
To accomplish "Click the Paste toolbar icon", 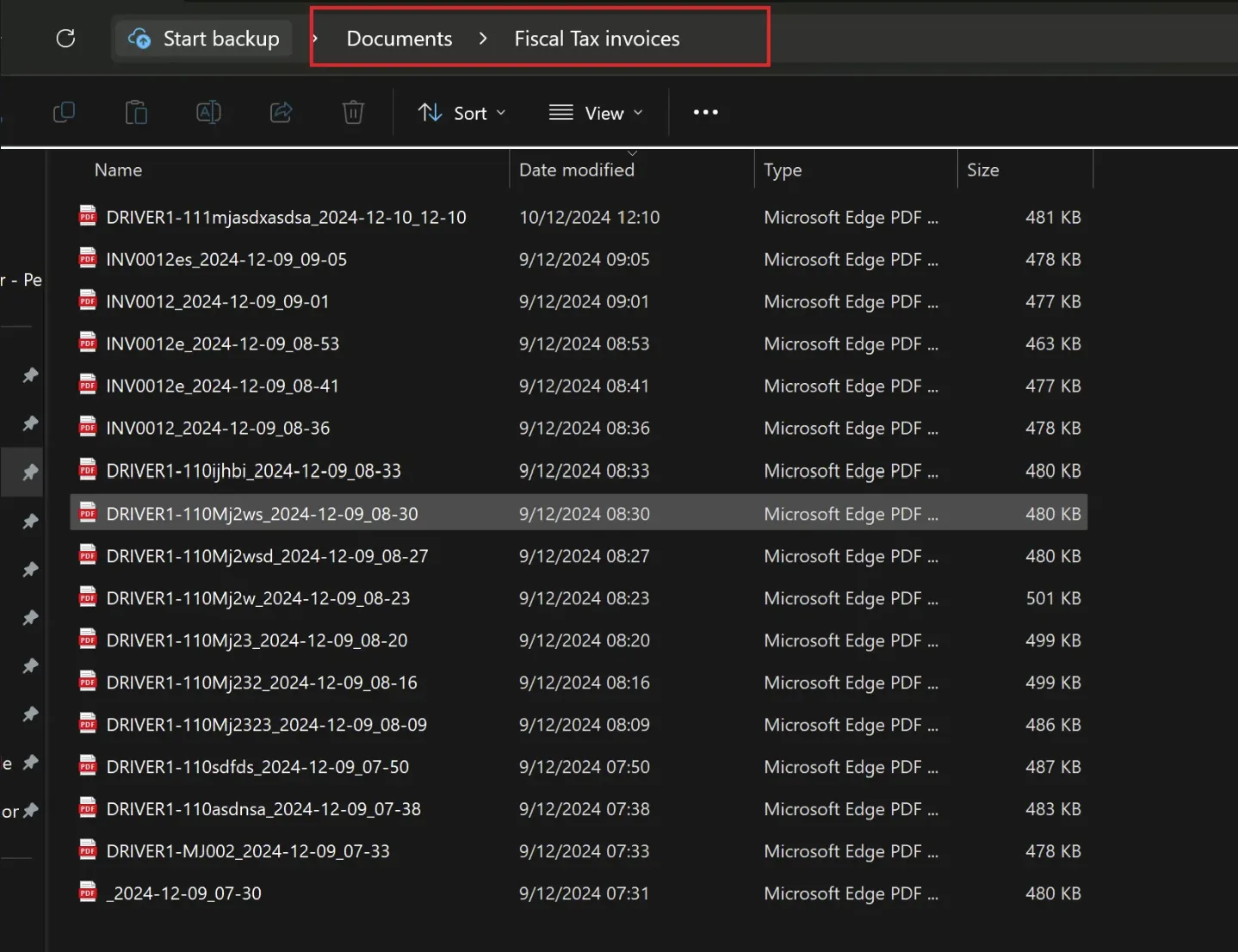I will 136,113.
